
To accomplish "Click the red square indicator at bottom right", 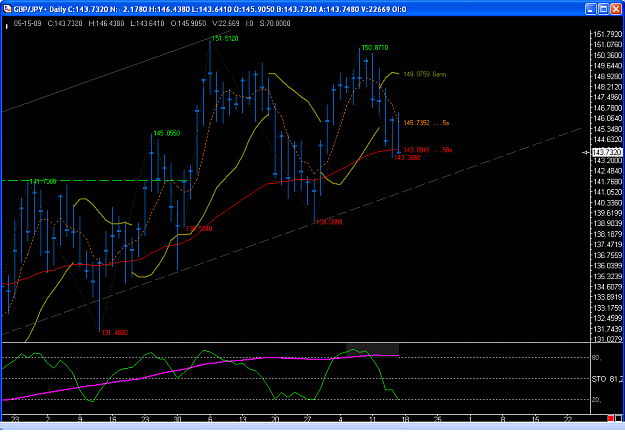I will click(611, 418).
